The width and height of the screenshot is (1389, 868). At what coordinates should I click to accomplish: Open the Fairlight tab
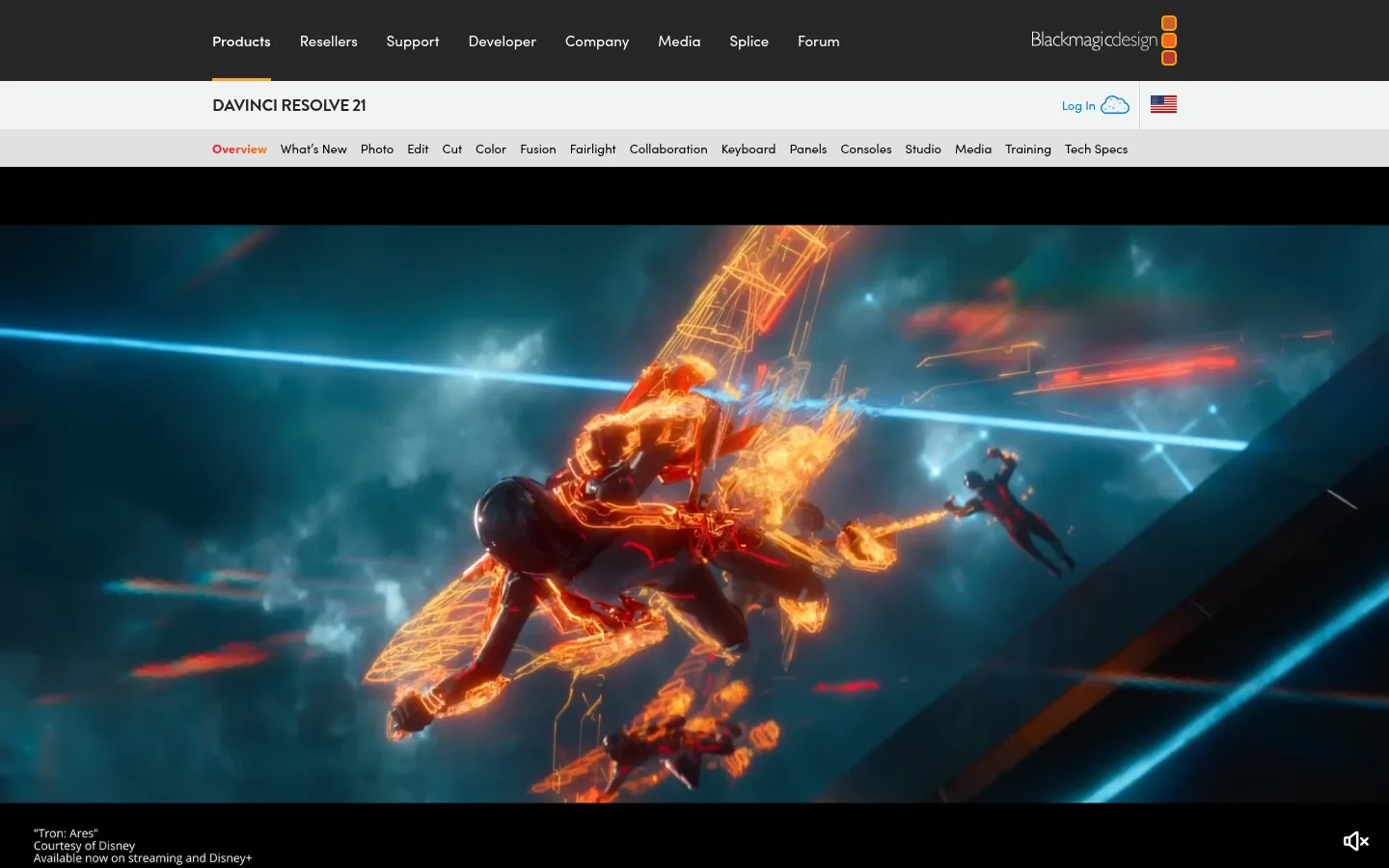[x=593, y=149]
